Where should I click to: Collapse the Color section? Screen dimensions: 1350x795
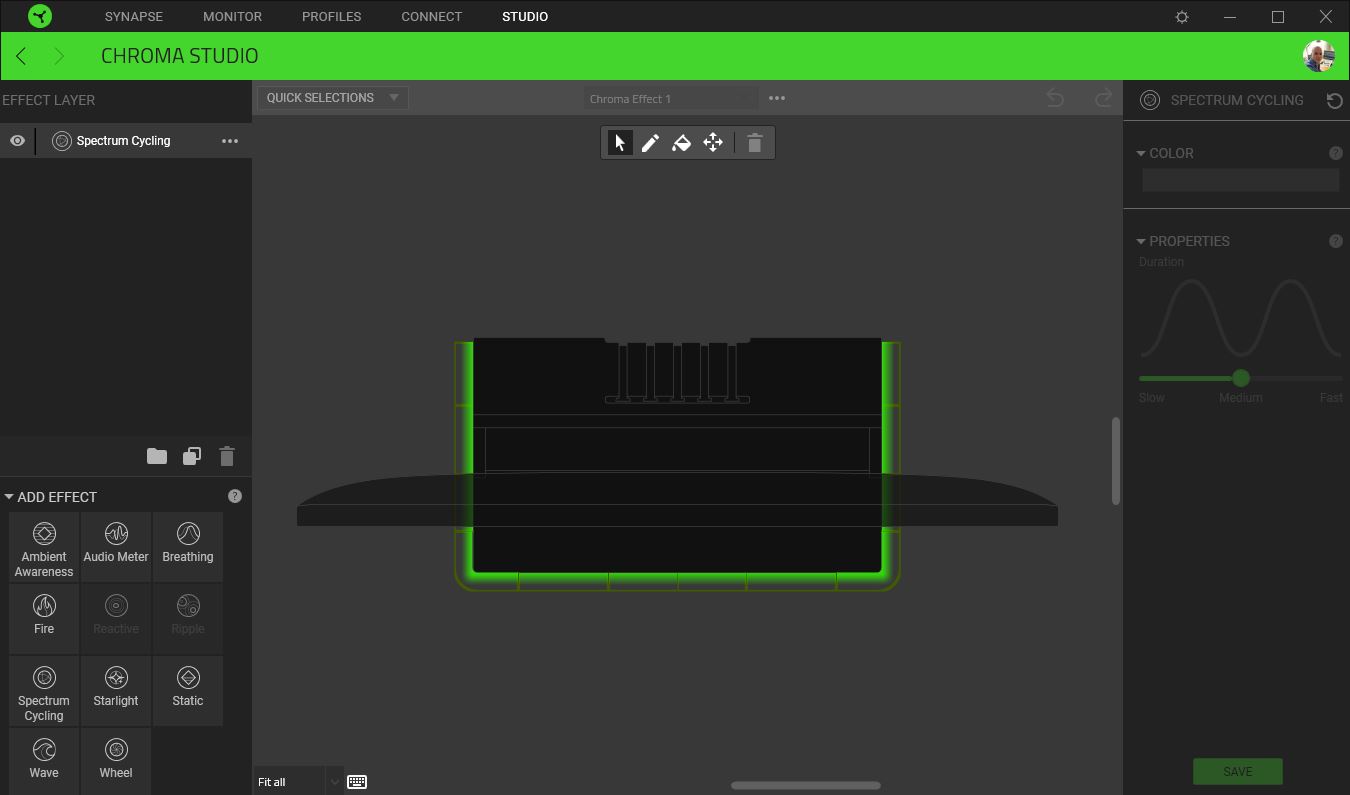(1141, 153)
